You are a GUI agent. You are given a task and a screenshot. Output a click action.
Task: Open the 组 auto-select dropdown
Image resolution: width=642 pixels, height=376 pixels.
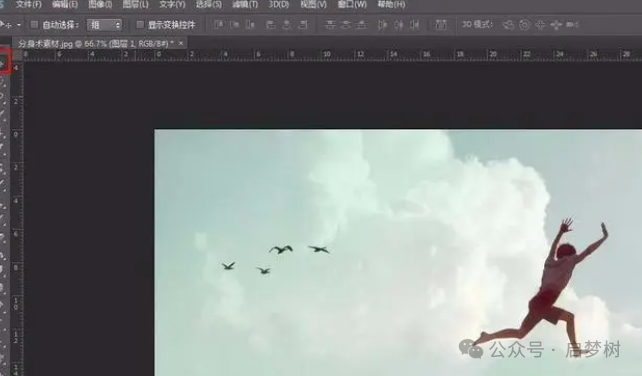click(104, 25)
